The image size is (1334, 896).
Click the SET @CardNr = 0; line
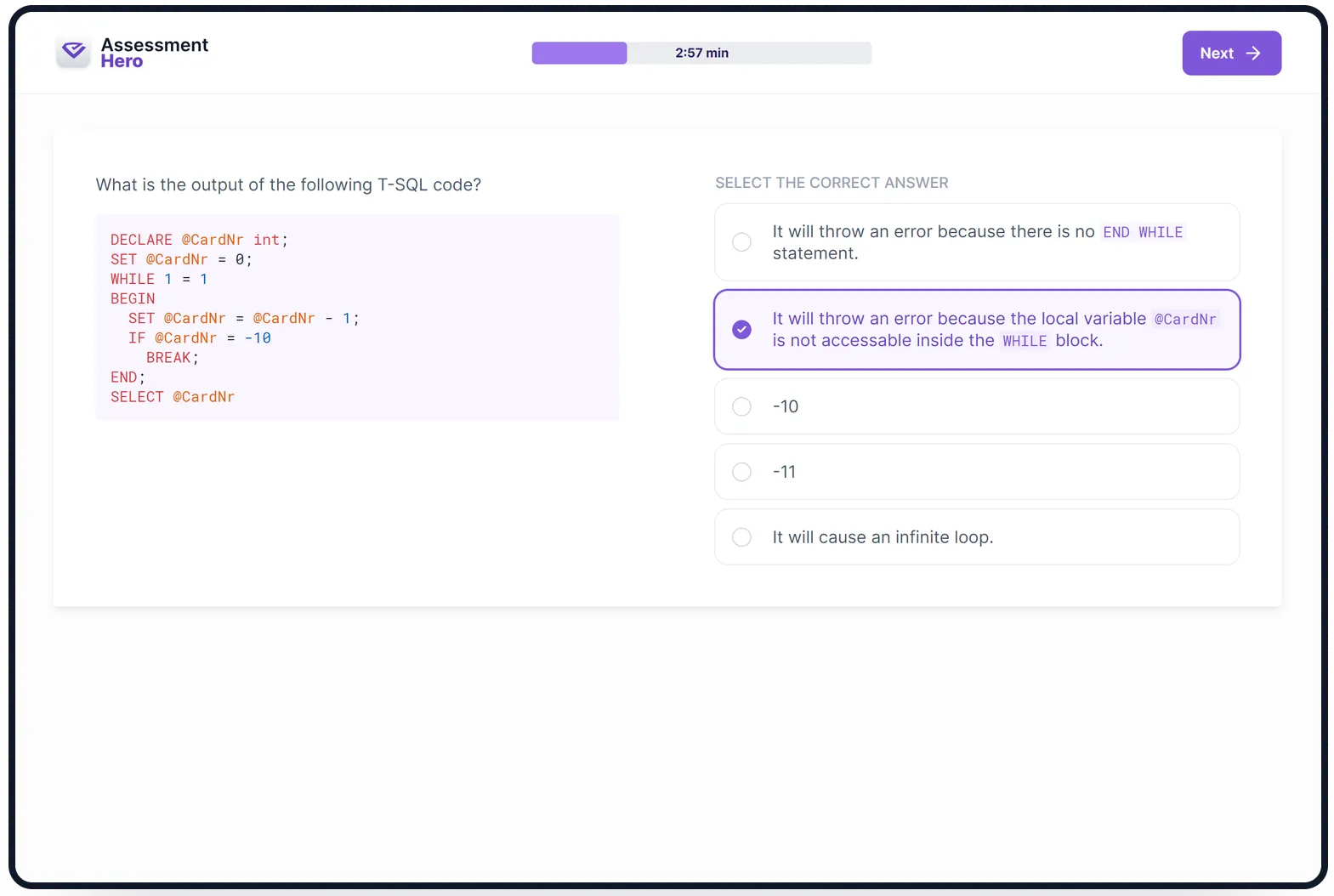click(x=181, y=259)
